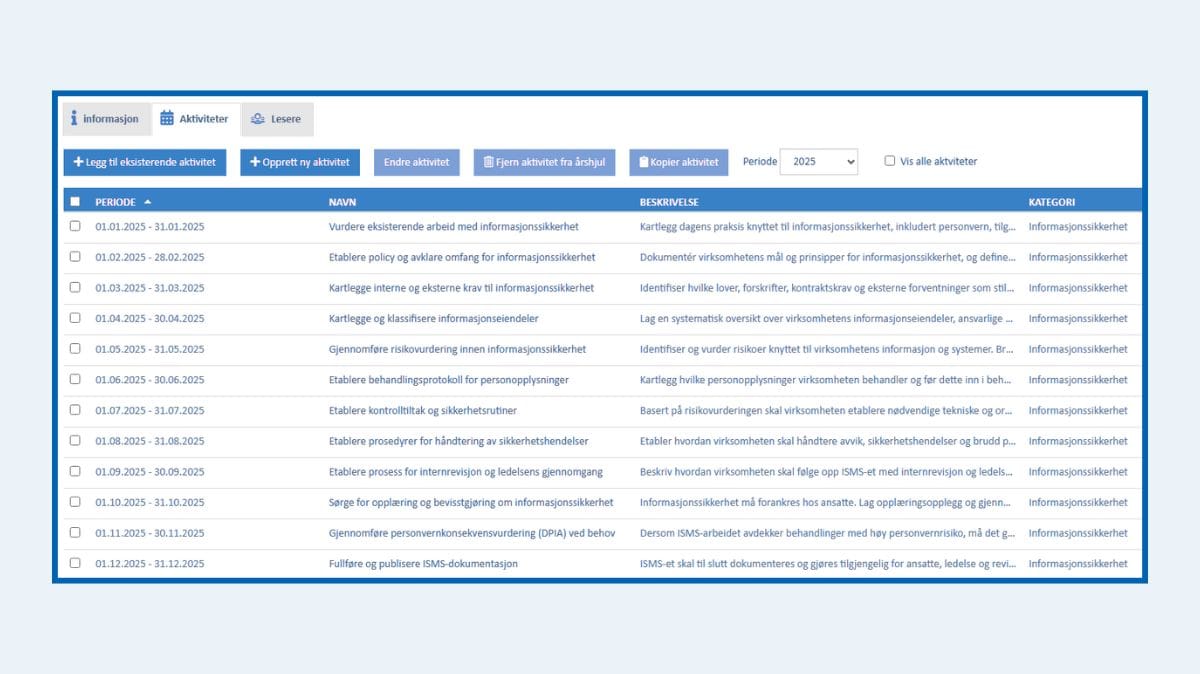Click trash icon on Fjern aktivitet fra årshjul
Screen dimensions: 1200x674
[488, 162]
